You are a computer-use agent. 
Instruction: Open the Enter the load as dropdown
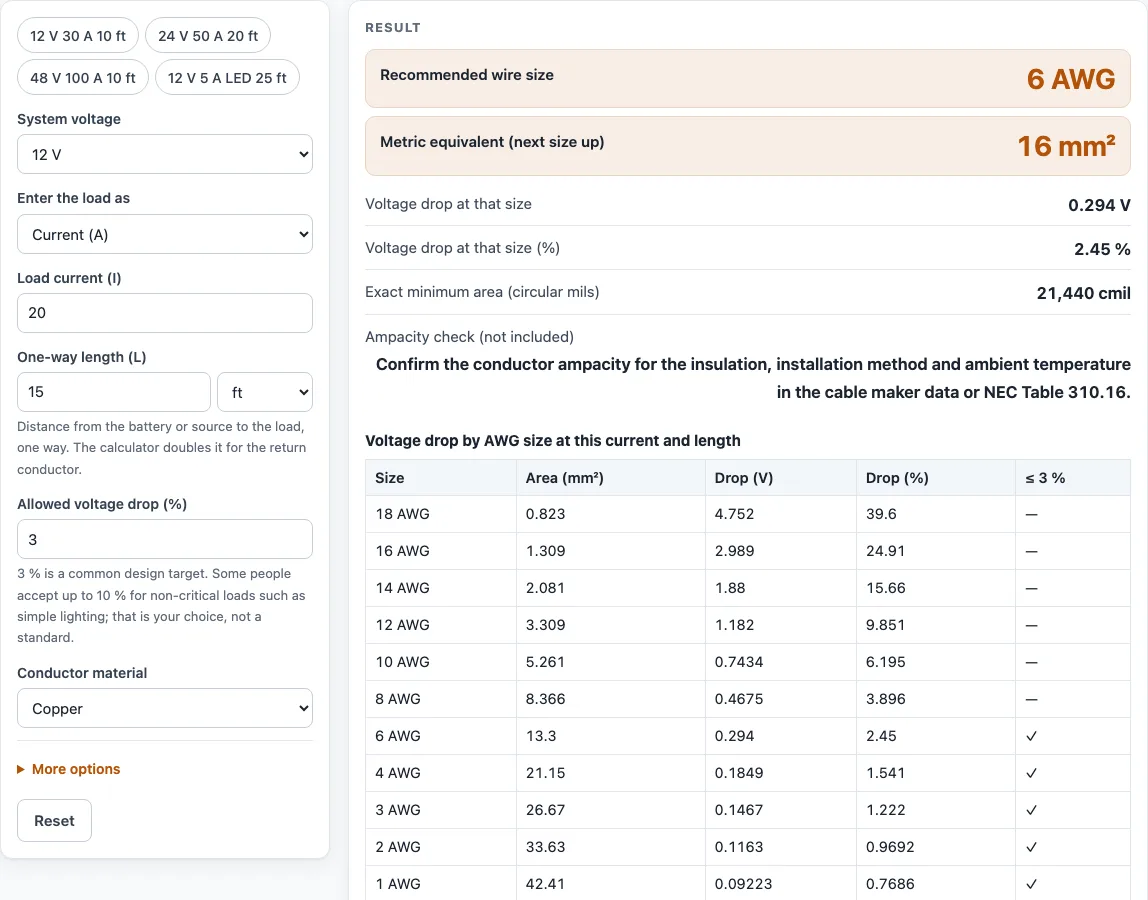[x=165, y=234]
